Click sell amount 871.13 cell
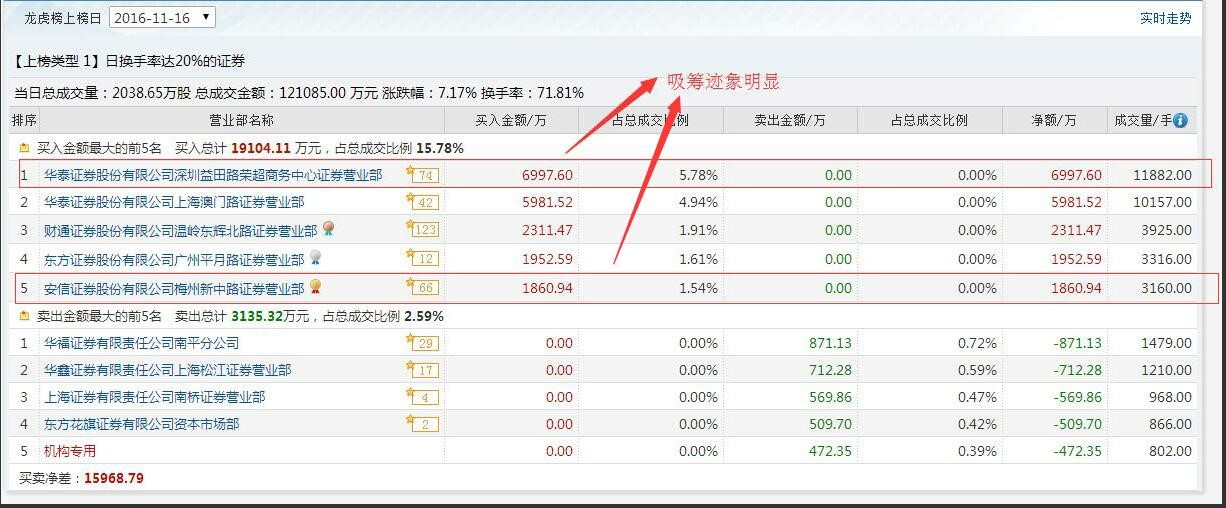The width and height of the screenshot is (1226, 508). tap(830, 343)
